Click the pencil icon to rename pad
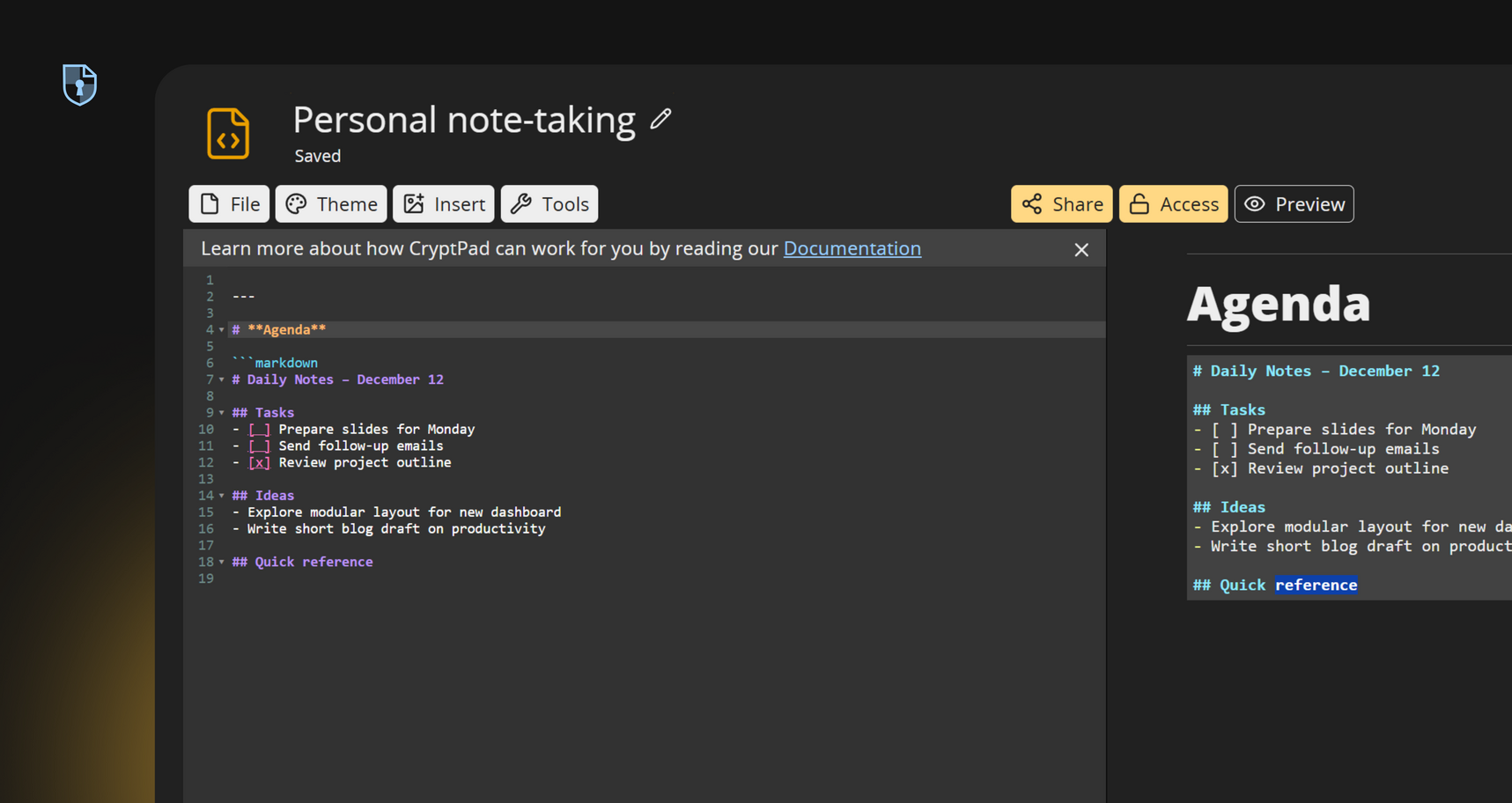This screenshot has width=1512, height=803. (x=660, y=119)
